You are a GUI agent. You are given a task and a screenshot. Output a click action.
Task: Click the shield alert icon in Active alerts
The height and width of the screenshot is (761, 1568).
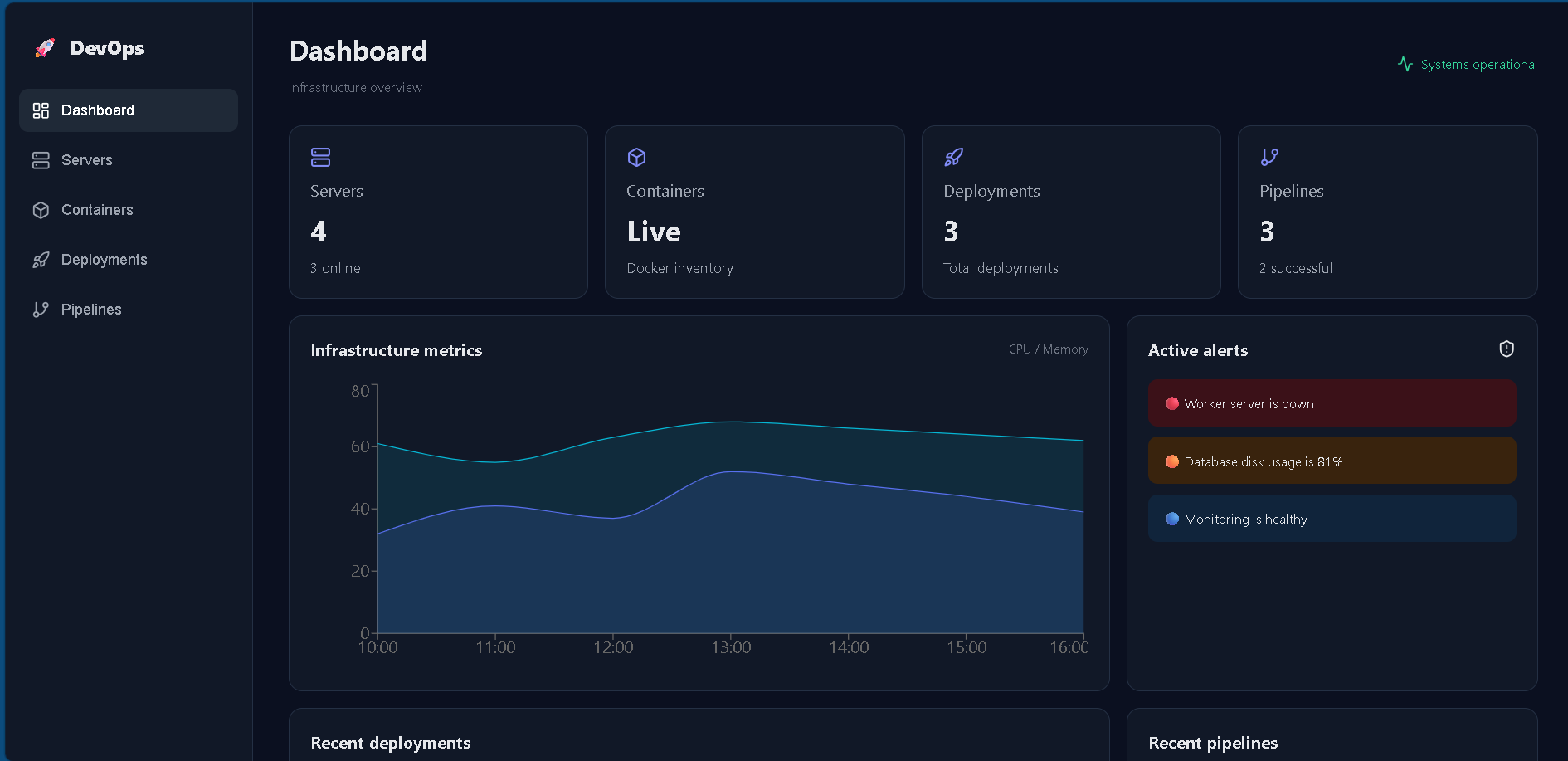[1507, 349]
